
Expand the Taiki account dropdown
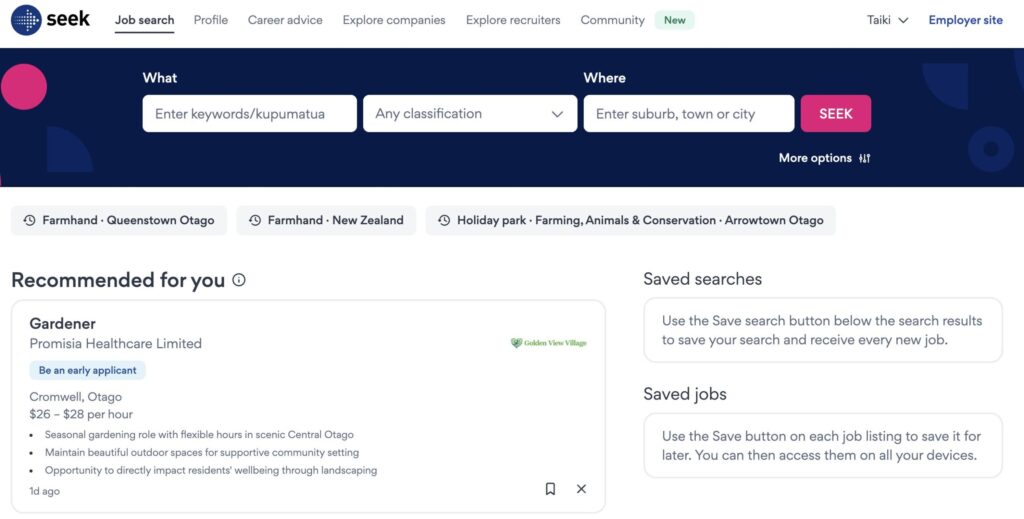[887, 20]
